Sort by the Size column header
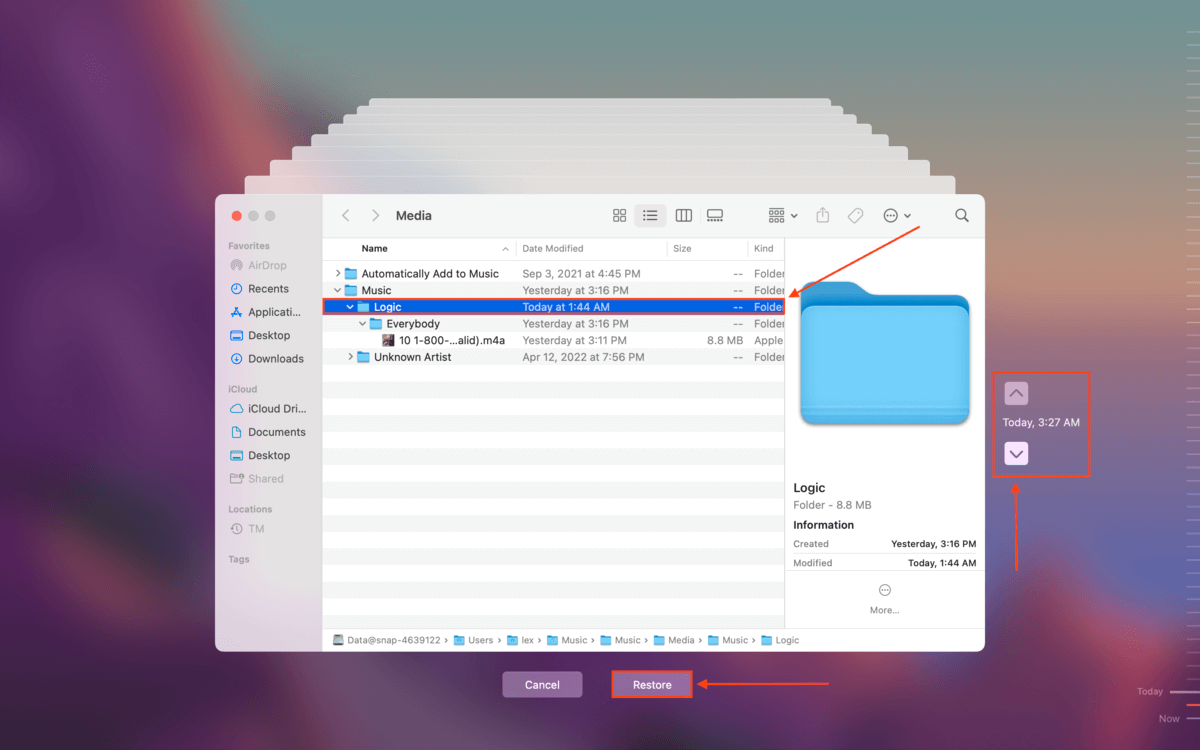 tap(682, 248)
